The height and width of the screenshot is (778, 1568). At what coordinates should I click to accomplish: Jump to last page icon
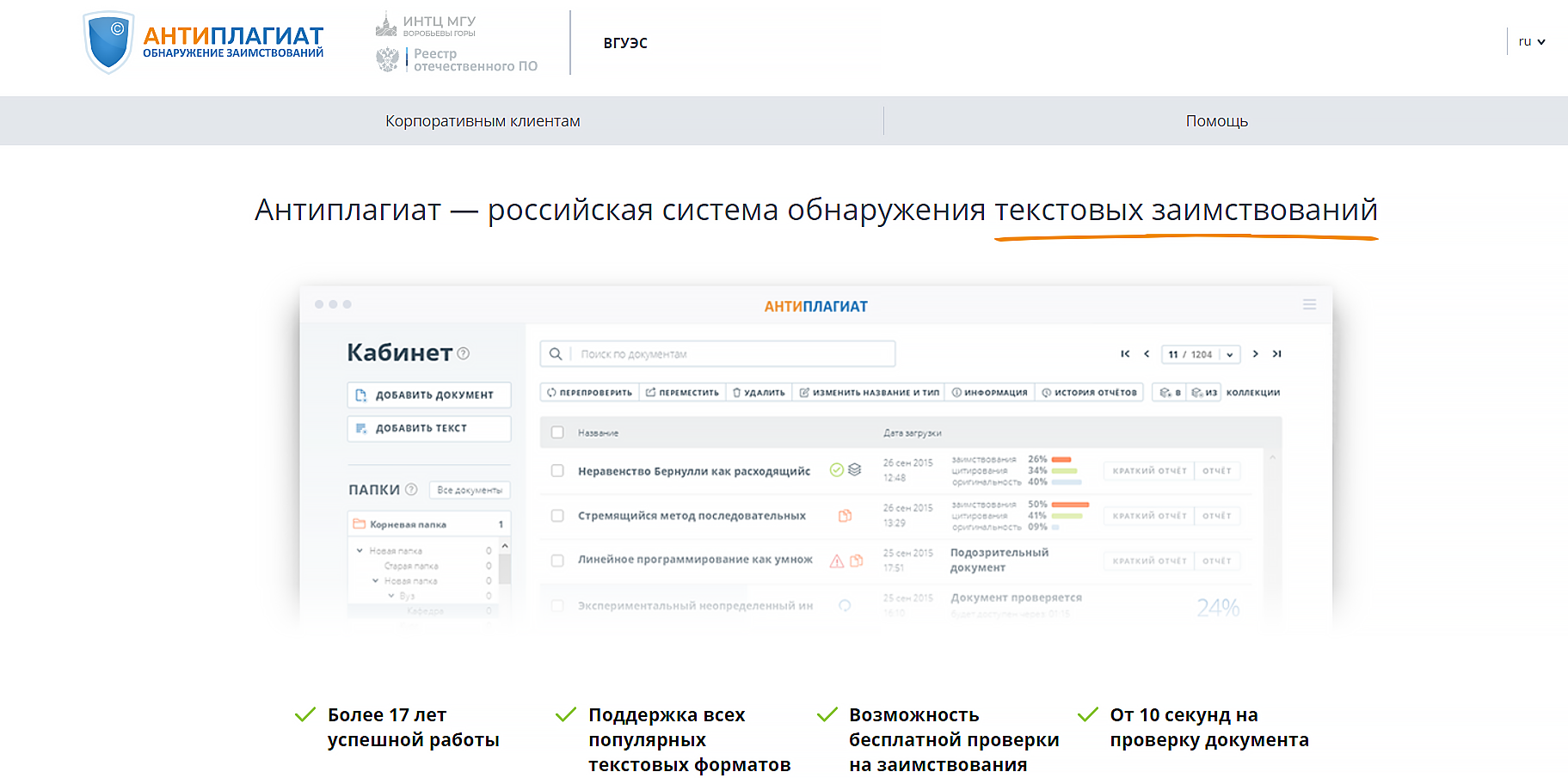coord(1277,353)
